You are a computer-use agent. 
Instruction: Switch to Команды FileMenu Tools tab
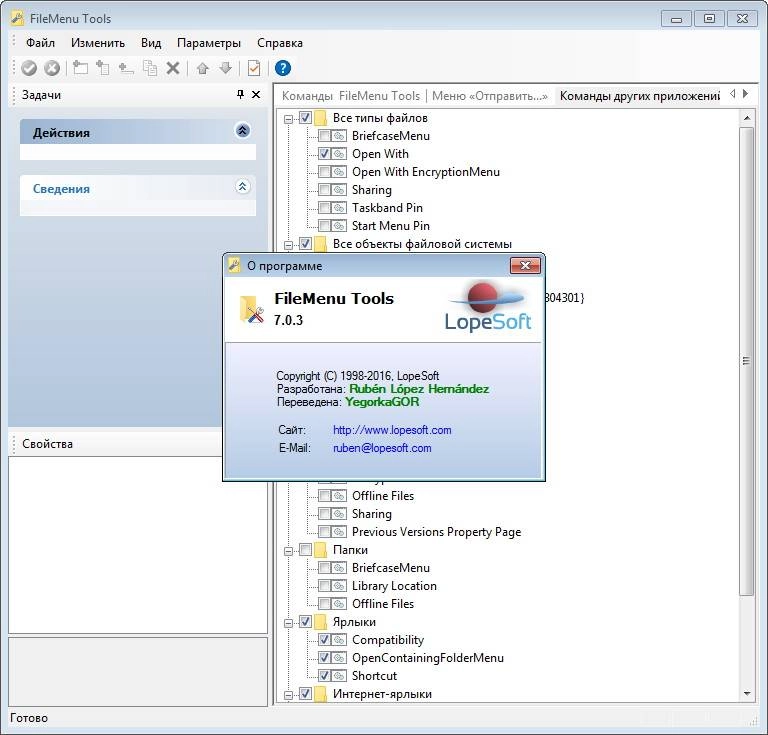(351, 96)
